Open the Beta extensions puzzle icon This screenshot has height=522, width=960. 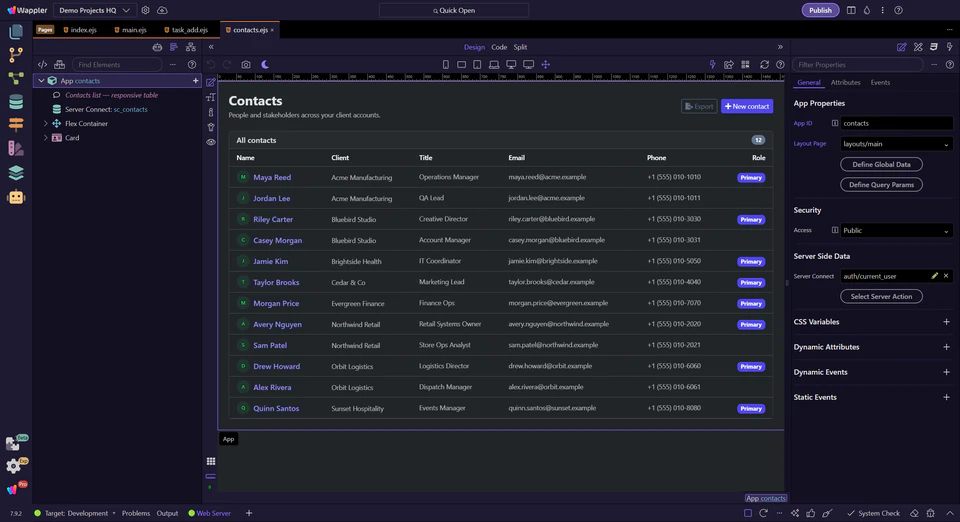[13, 443]
